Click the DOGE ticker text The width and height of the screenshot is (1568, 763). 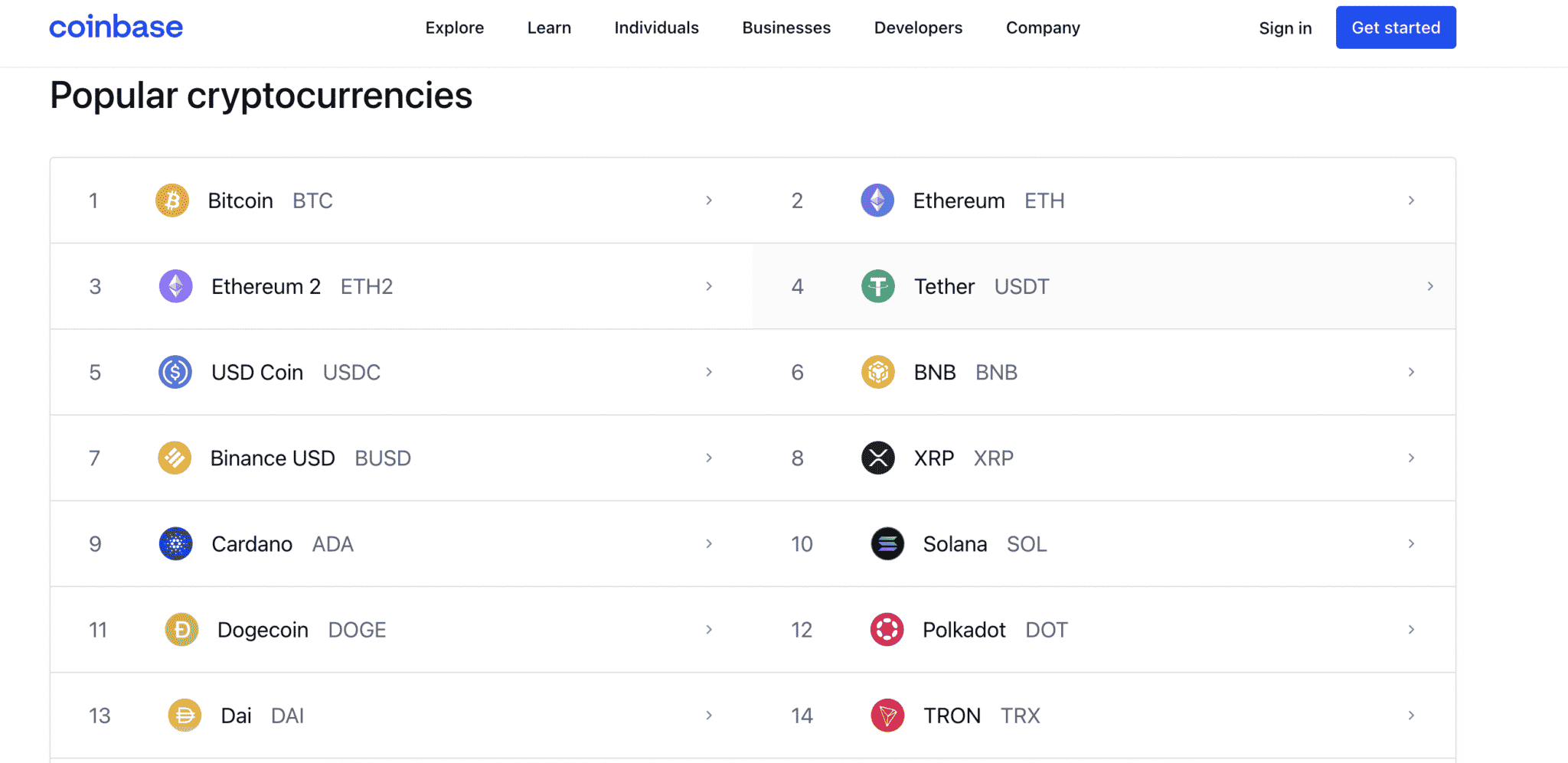point(357,630)
